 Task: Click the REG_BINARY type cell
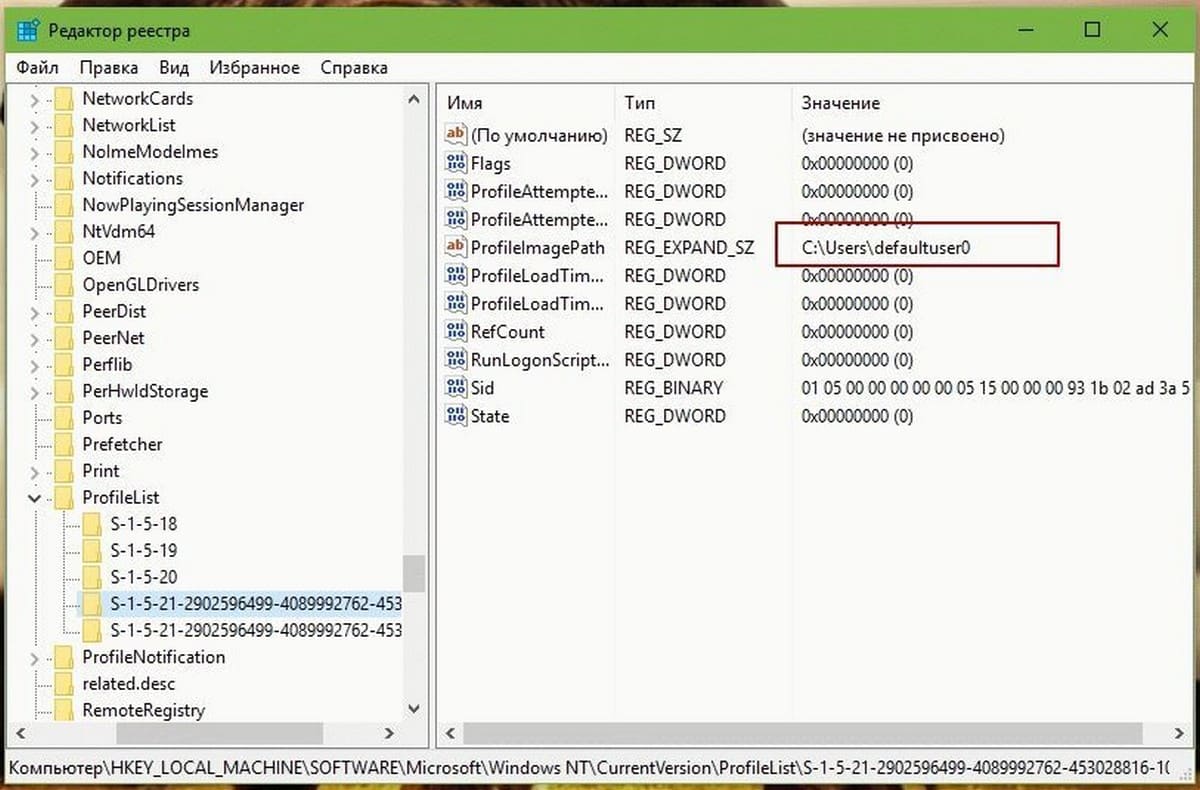point(674,387)
